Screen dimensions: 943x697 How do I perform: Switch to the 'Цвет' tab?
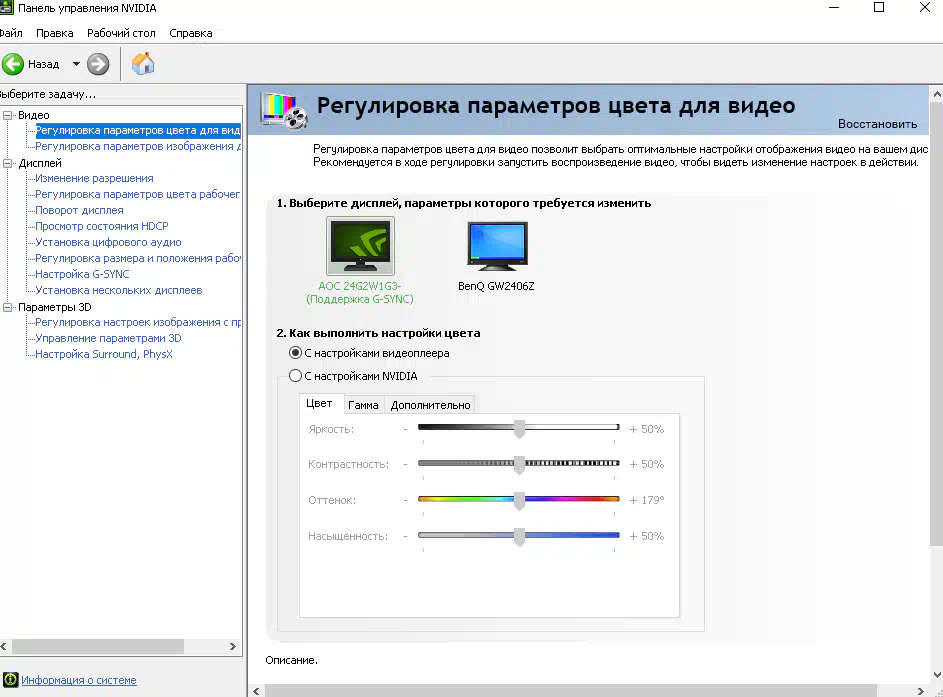pos(319,404)
